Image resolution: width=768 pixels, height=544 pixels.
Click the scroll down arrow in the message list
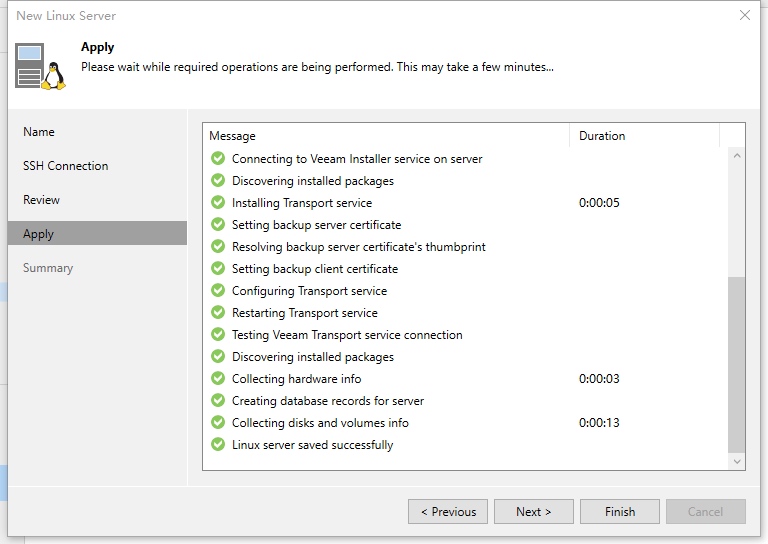click(x=737, y=461)
